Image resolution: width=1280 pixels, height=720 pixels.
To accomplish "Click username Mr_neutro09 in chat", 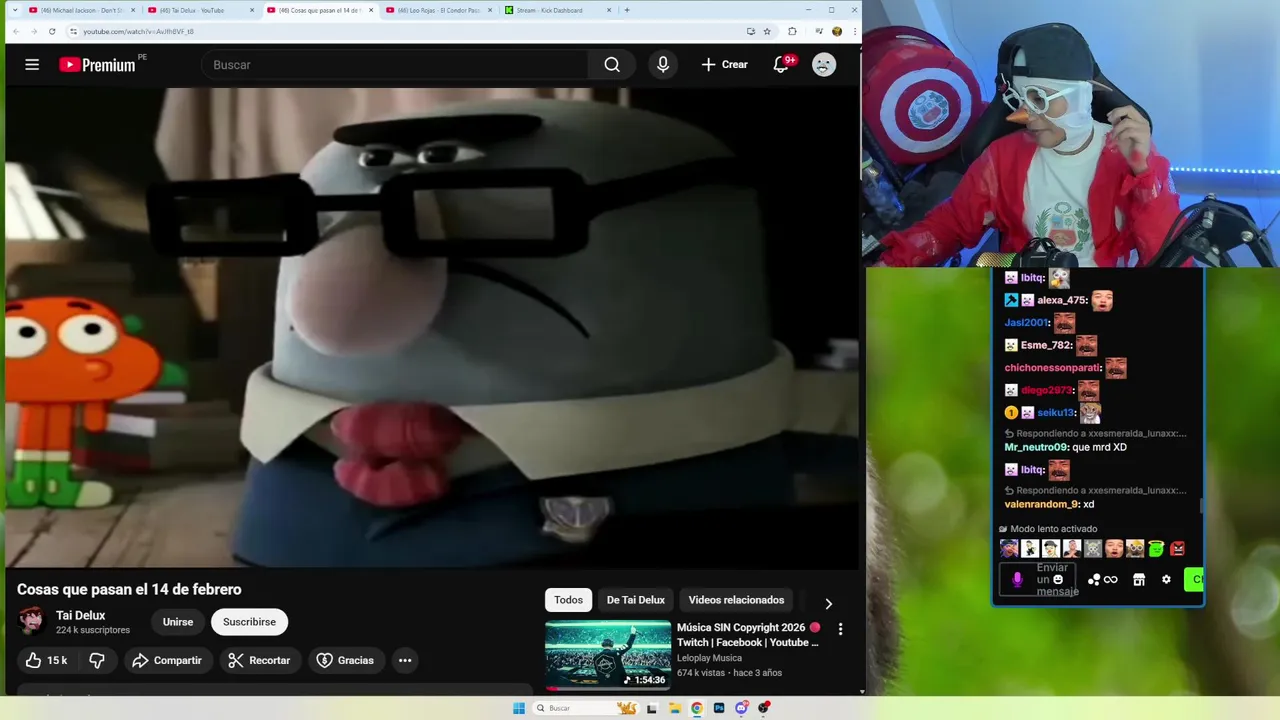I will [1036, 447].
